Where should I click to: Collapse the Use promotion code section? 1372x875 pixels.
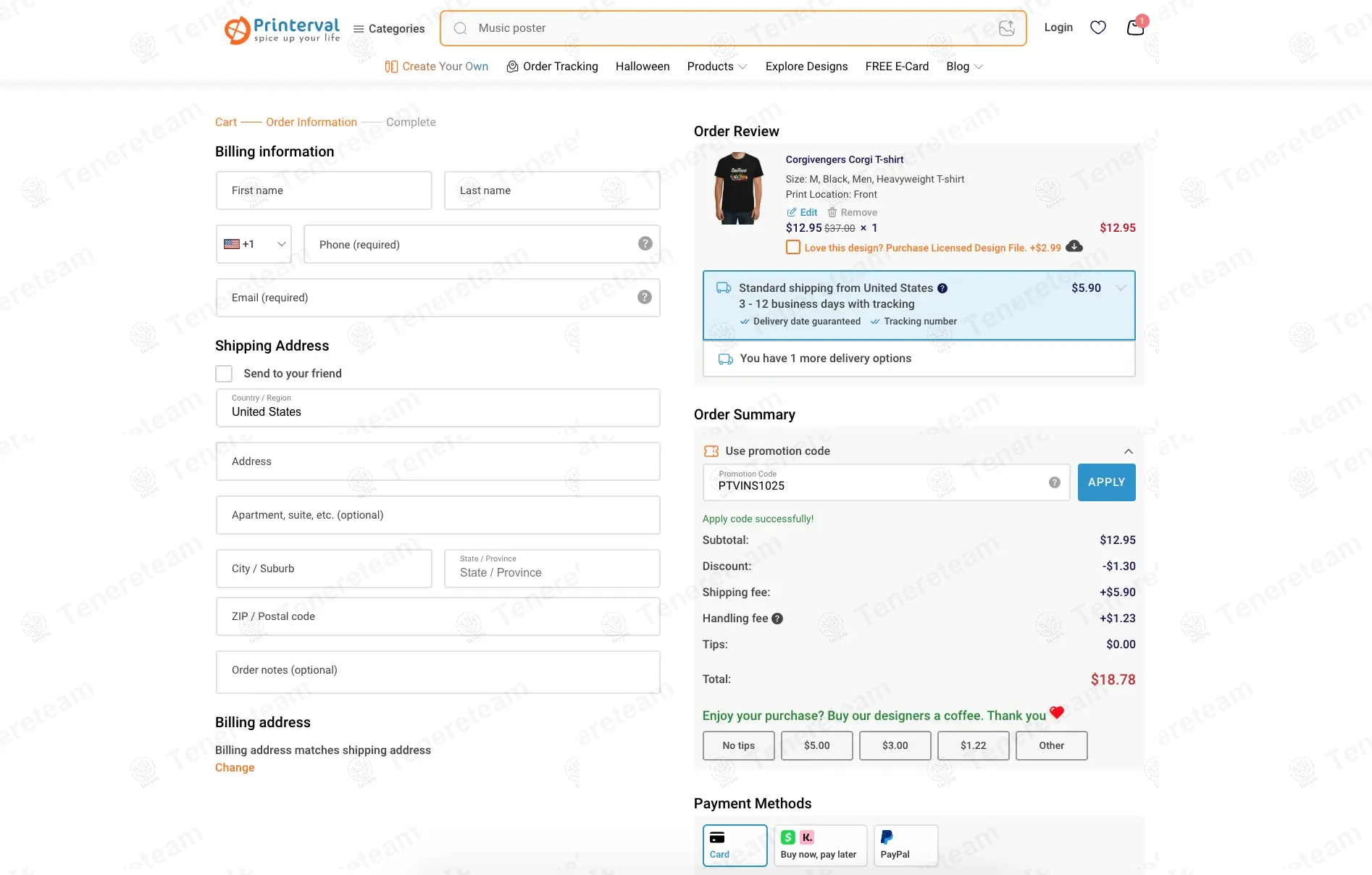1128,451
